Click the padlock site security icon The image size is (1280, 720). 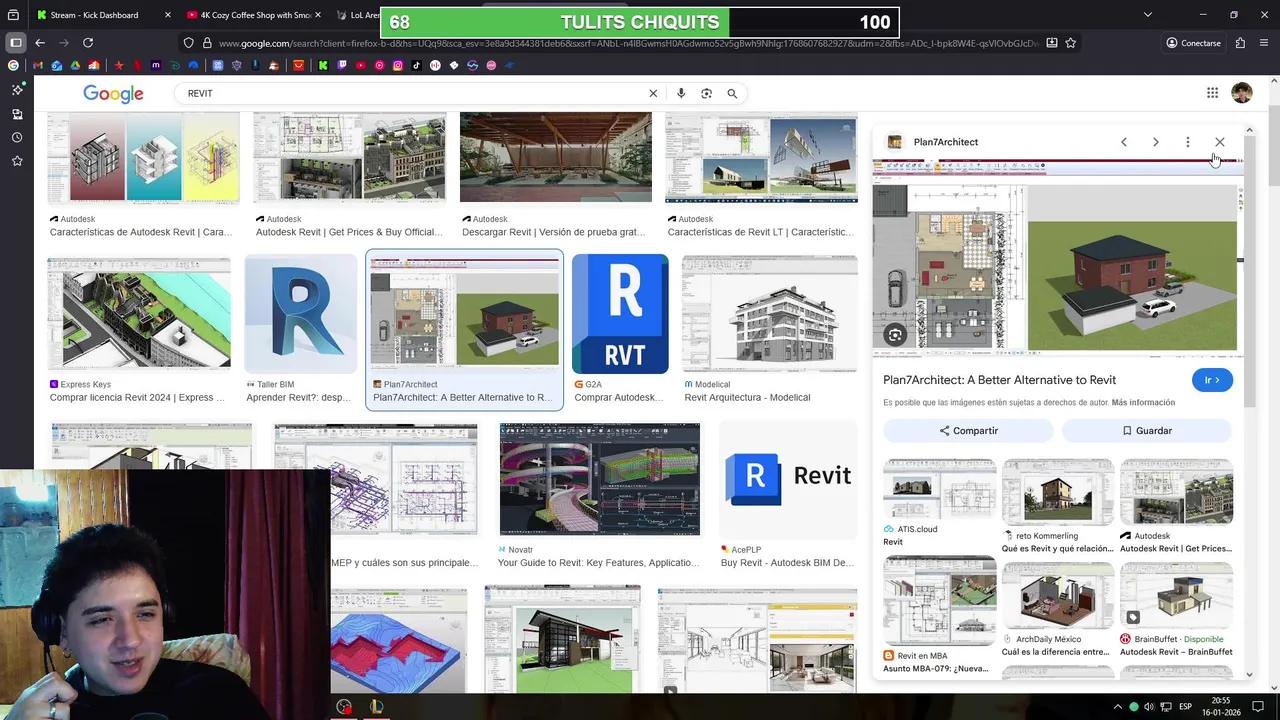(x=207, y=43)
